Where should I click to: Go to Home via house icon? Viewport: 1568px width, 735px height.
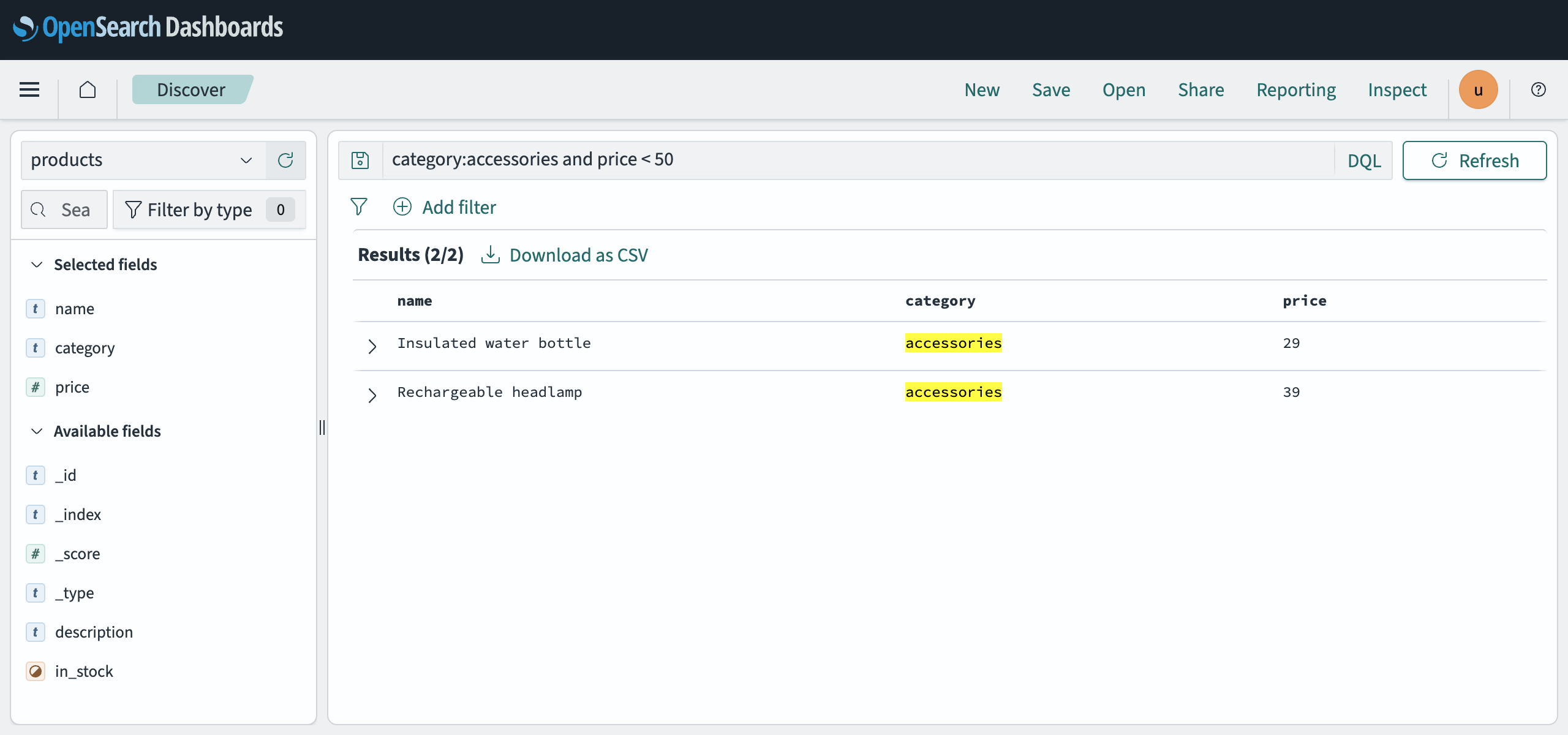88,89
